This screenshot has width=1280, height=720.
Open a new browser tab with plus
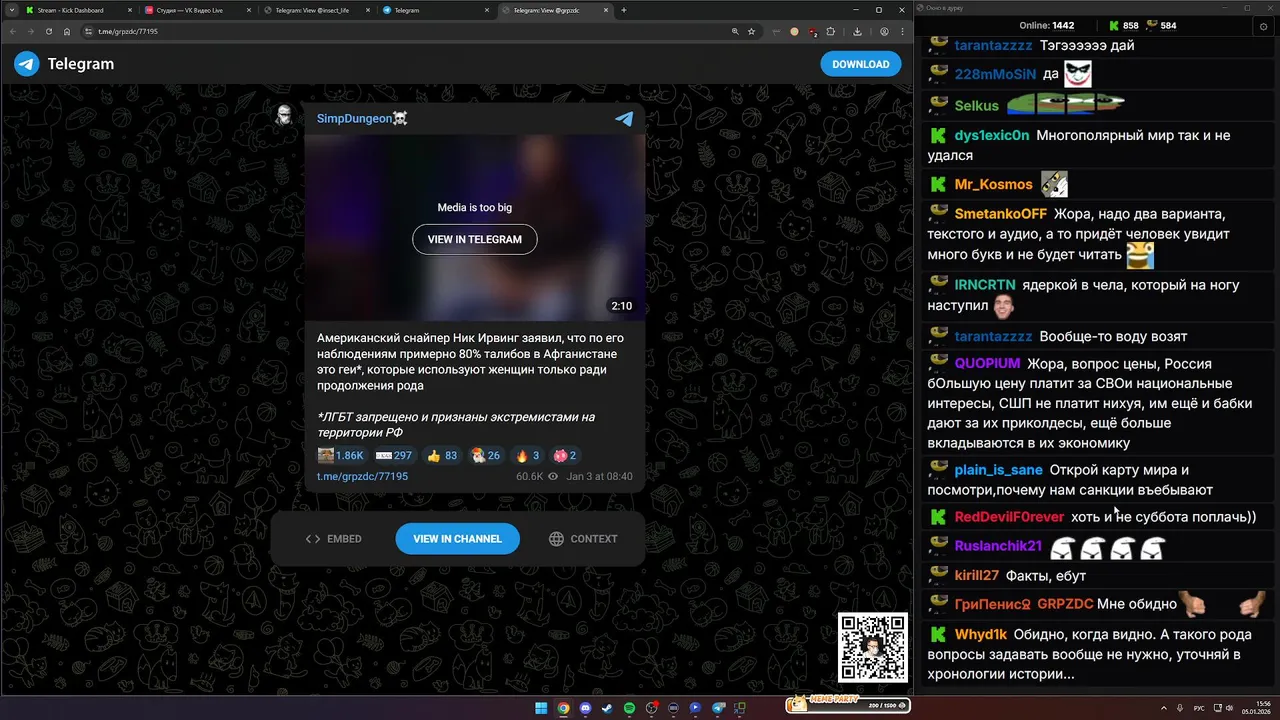(624, 10)
